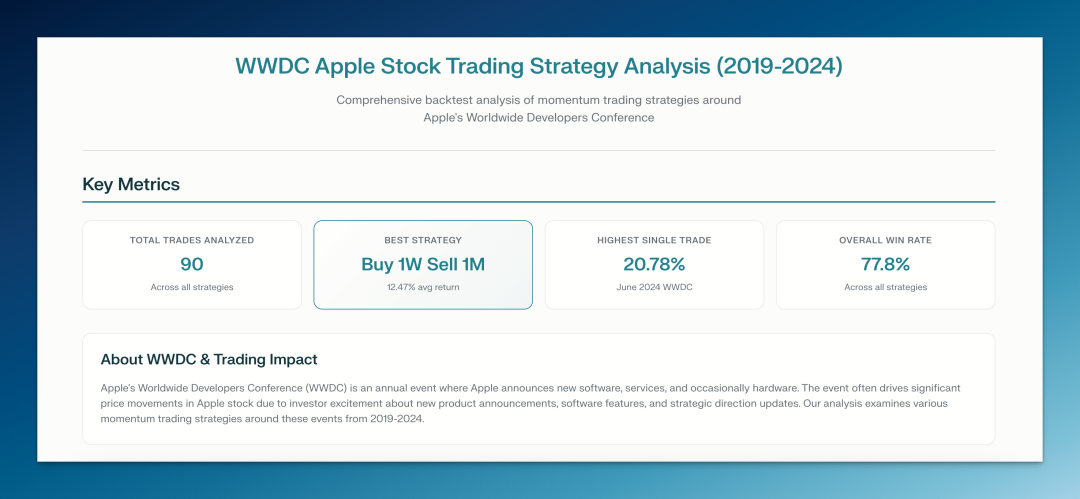
Task: Click the dark blue background outside the report
Action: [x=18, y=250]
